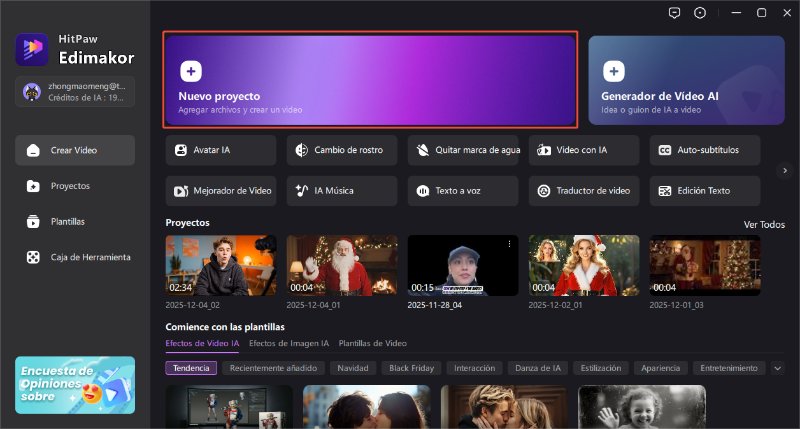Go to Plantillas in sidebar

click(x=75, y=222)
